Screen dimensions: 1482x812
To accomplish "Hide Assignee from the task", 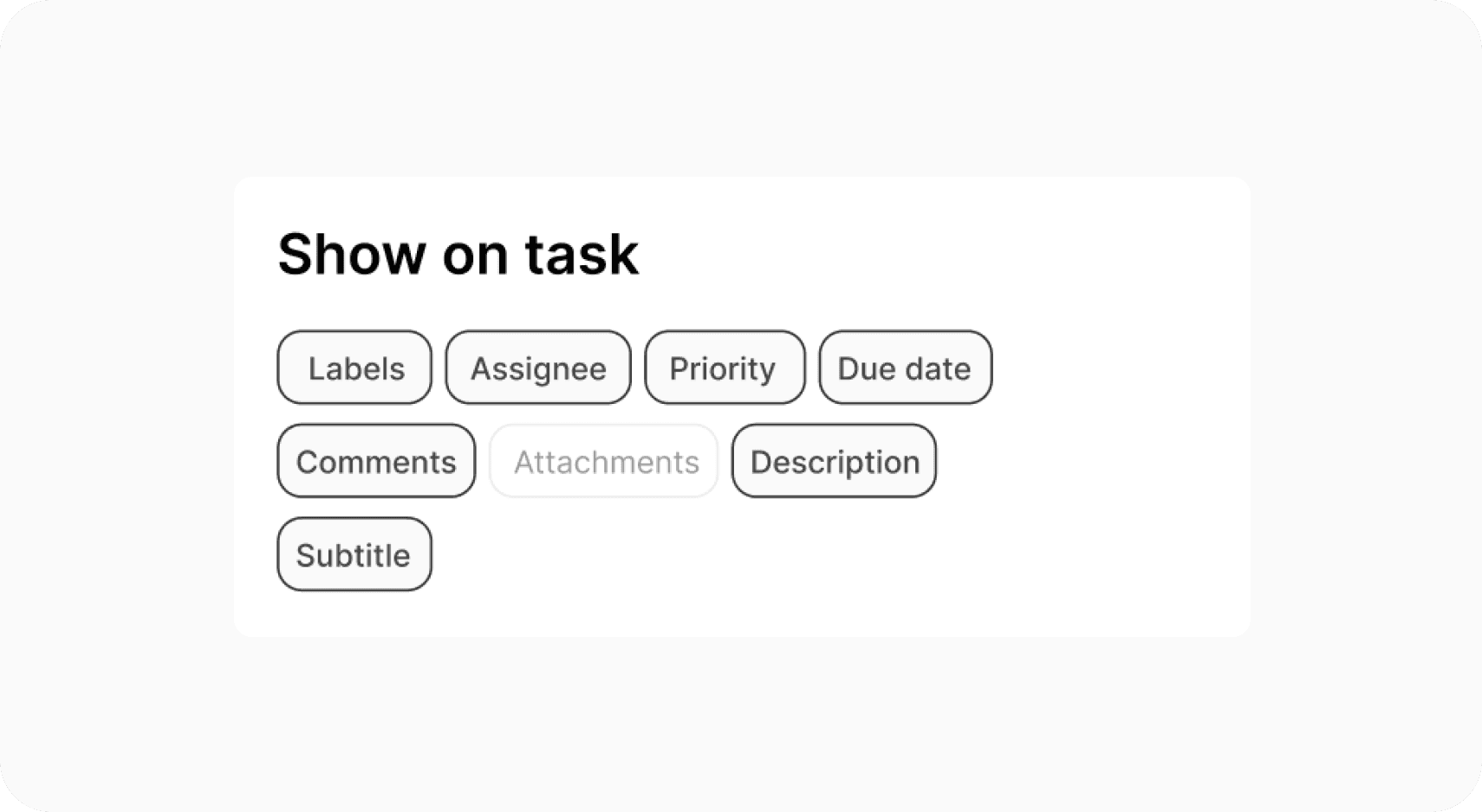I will [538, 367].
